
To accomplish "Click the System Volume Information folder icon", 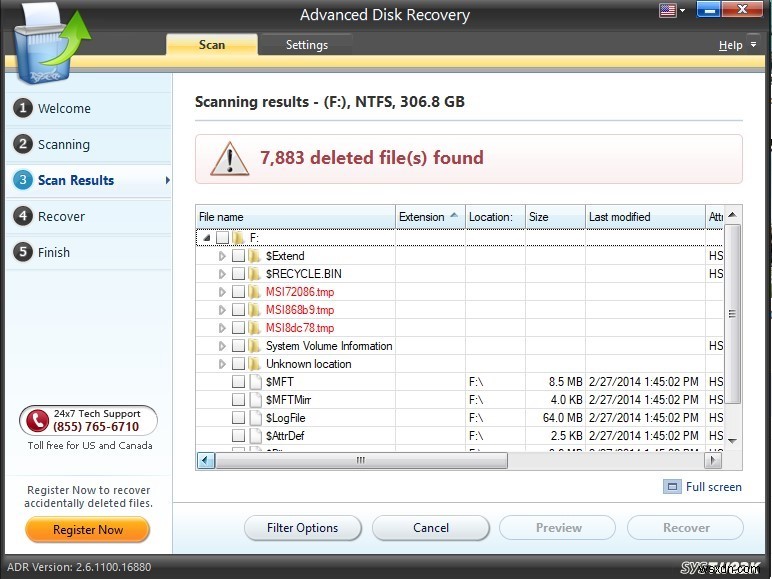I will (x=254, y=346).
